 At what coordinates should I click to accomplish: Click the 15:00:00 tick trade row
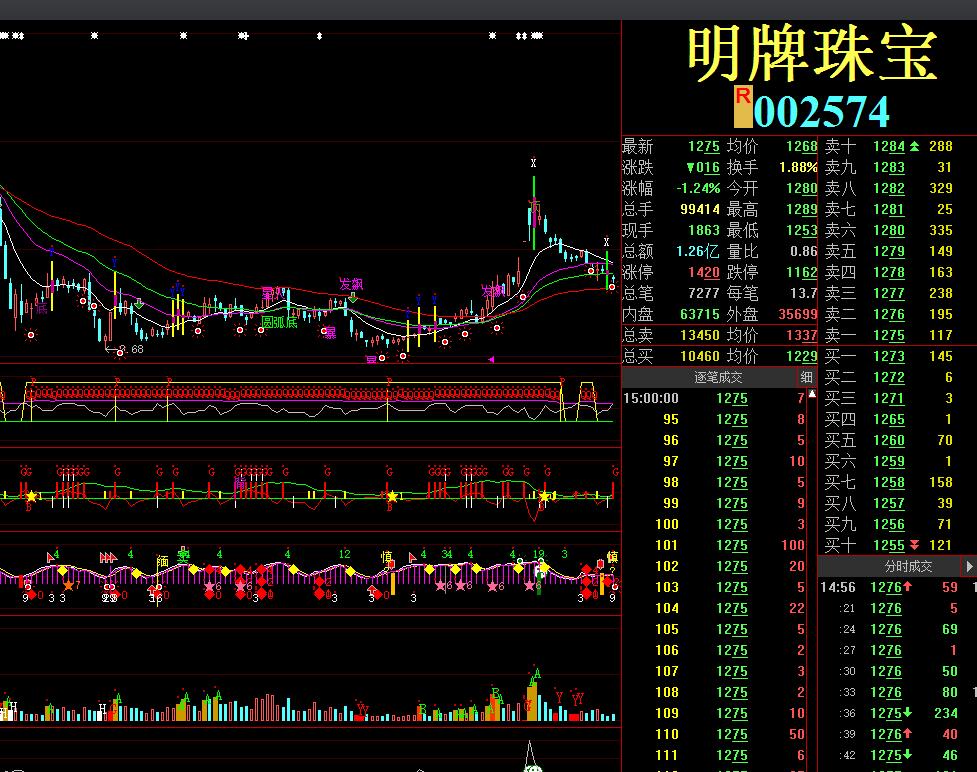[x=715, y=398]
